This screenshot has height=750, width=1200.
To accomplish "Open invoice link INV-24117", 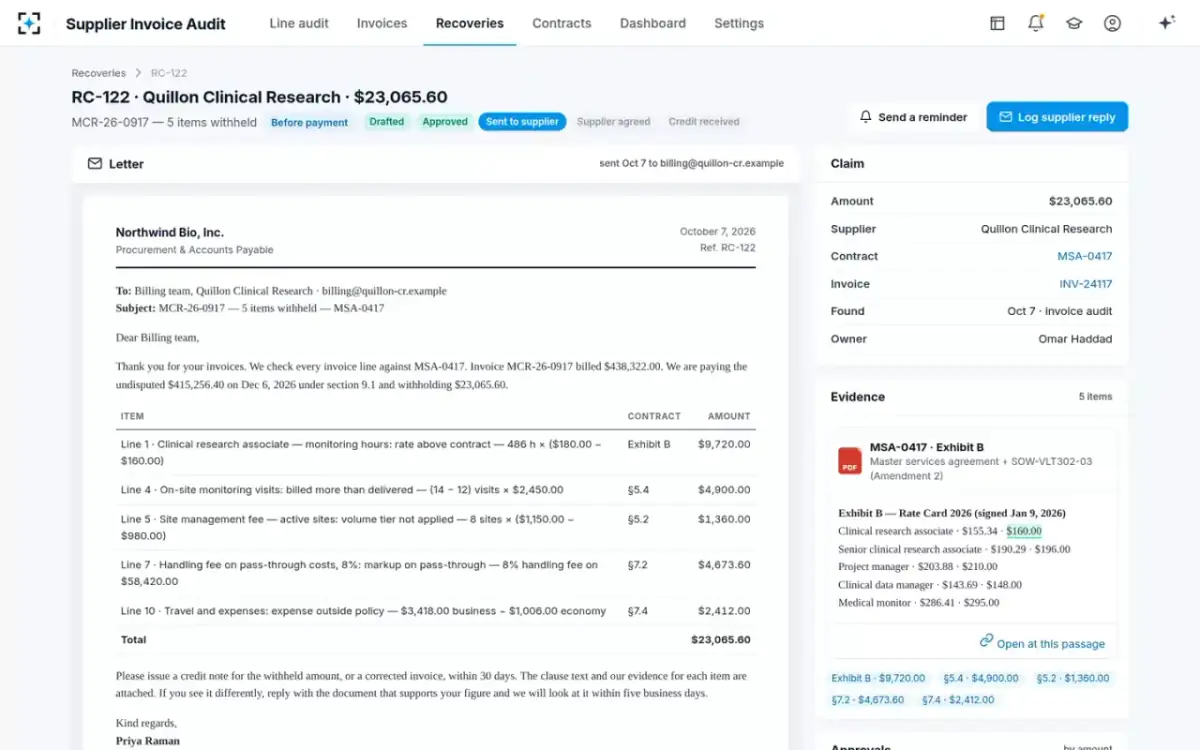I will coord(1086,284).
